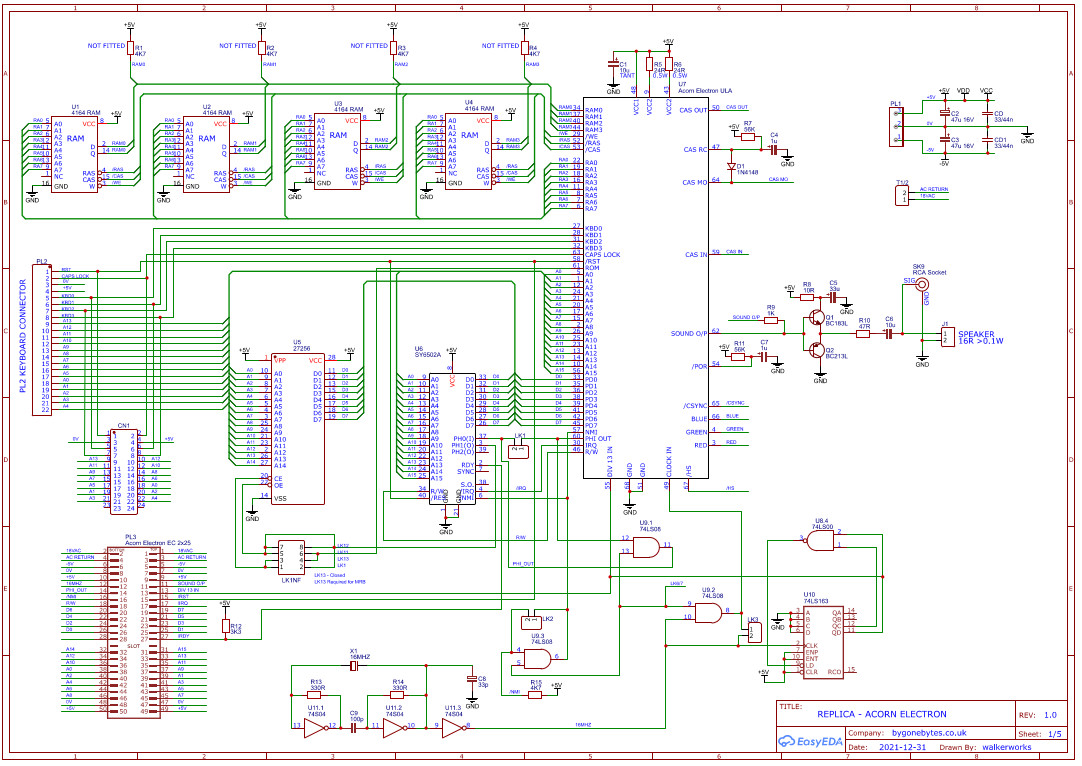Image resolution: width=1082 pixels, height=766 pixels.
Task: Click the T1/2 connector symbol
Action: click(x=902, y=196)
